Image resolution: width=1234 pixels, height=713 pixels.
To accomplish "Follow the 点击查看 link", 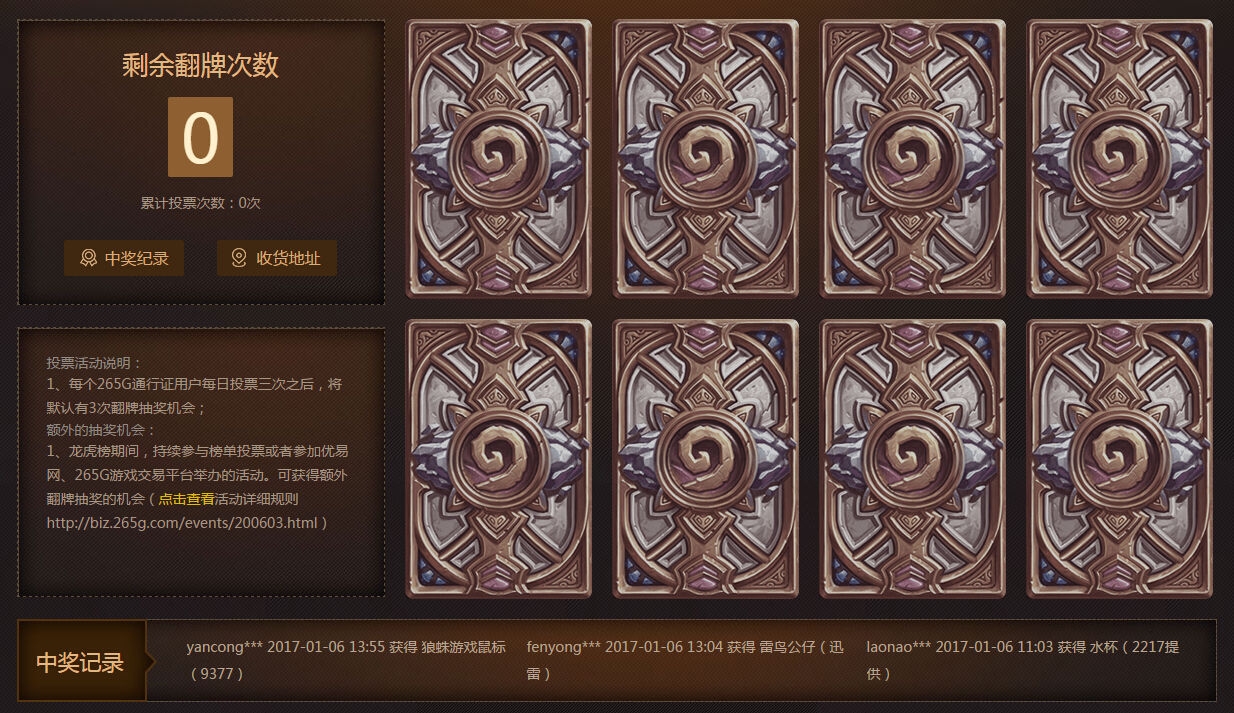I will (x=187, y=499).
